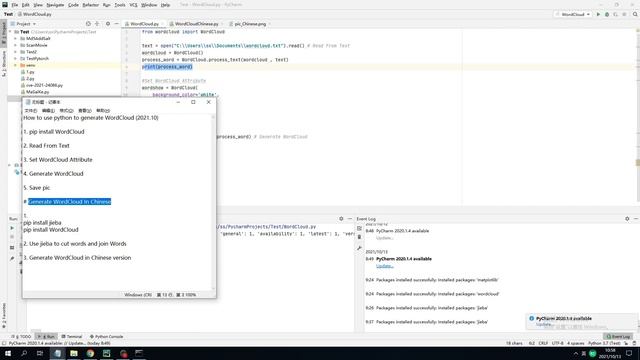This screenshot has width=640, height=360.
Task: Open the Navigate menu
Action: tap(55, 5)
